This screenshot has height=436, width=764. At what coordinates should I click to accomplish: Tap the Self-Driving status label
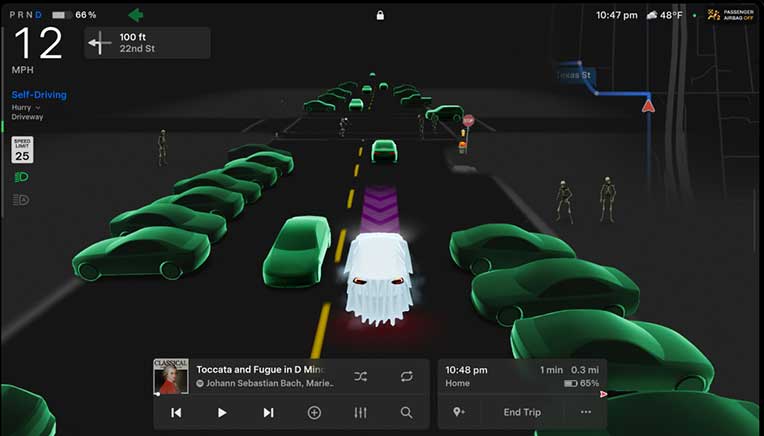point(39,95)
